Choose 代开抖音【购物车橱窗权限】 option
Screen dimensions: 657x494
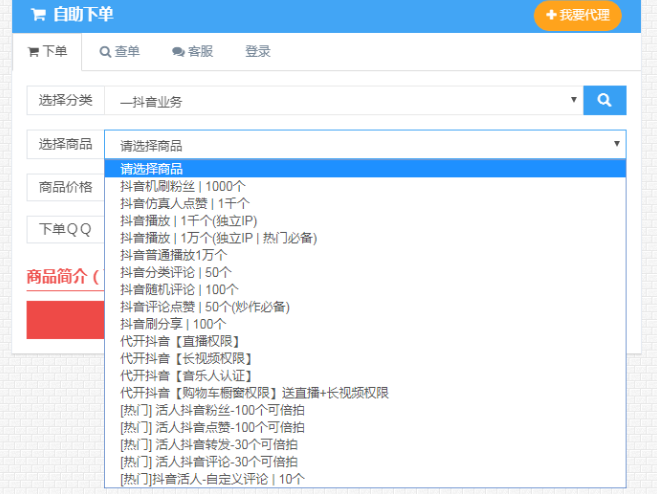pyautogui.click(x=365, y=393)
